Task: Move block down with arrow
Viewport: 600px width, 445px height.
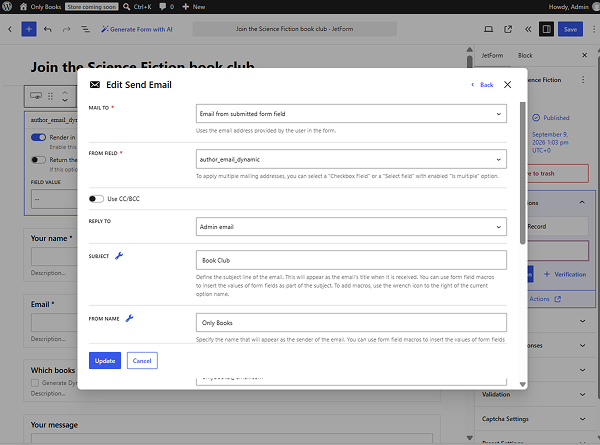Action: tap(65, 99)
